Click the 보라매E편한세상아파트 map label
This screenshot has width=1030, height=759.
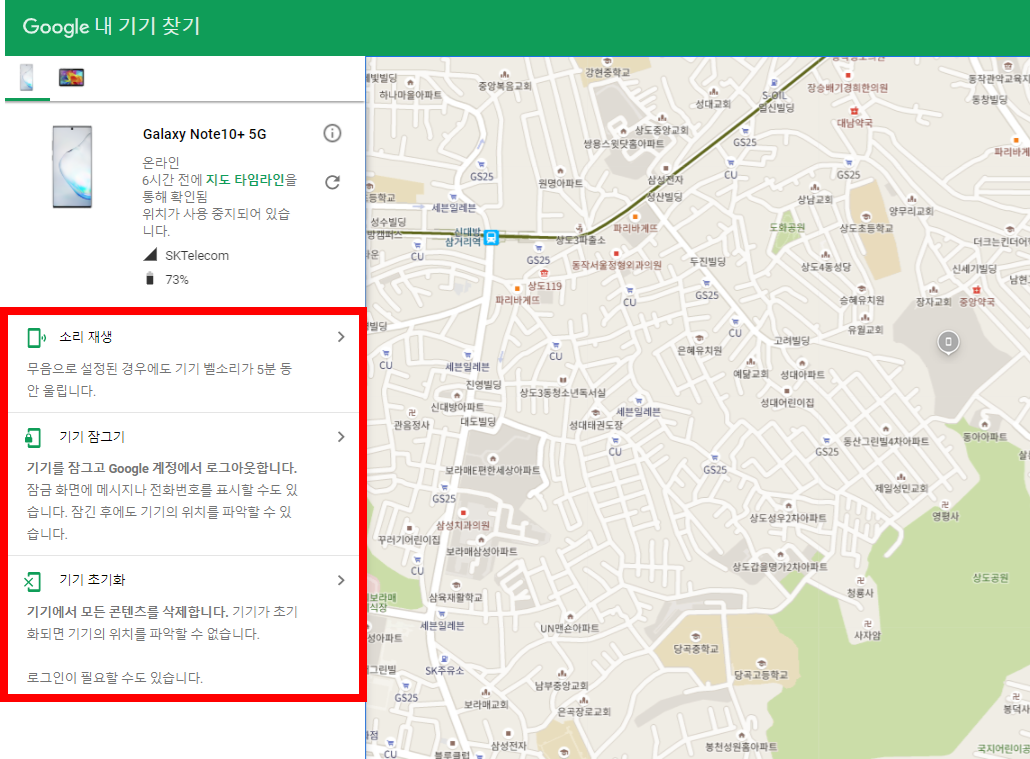492,470
